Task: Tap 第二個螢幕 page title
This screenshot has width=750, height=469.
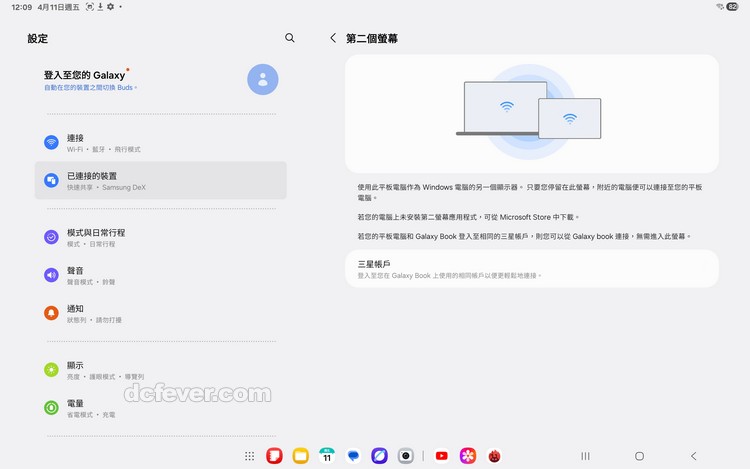Action: point(372,38)
